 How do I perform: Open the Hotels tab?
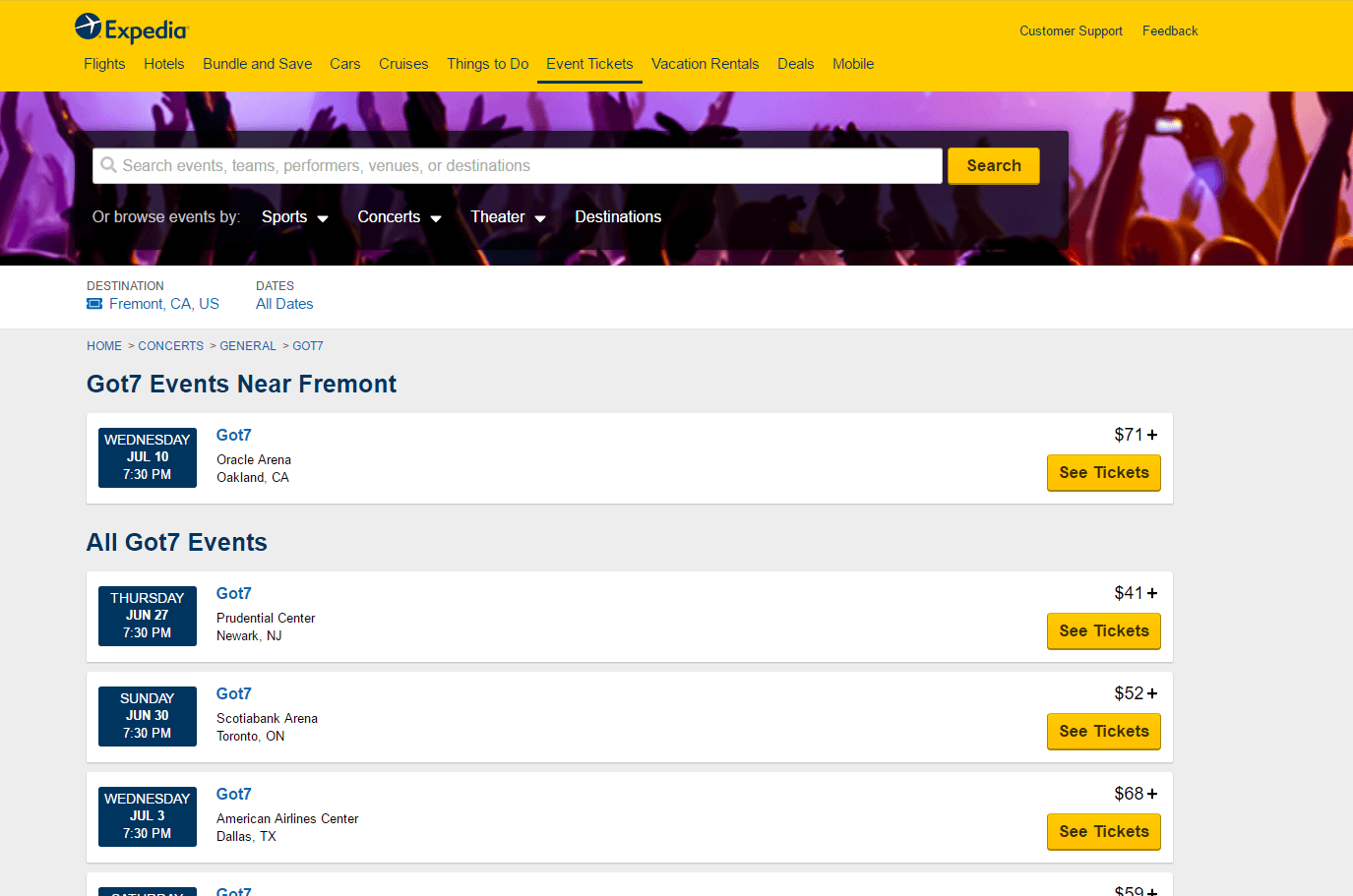(164, 64)
